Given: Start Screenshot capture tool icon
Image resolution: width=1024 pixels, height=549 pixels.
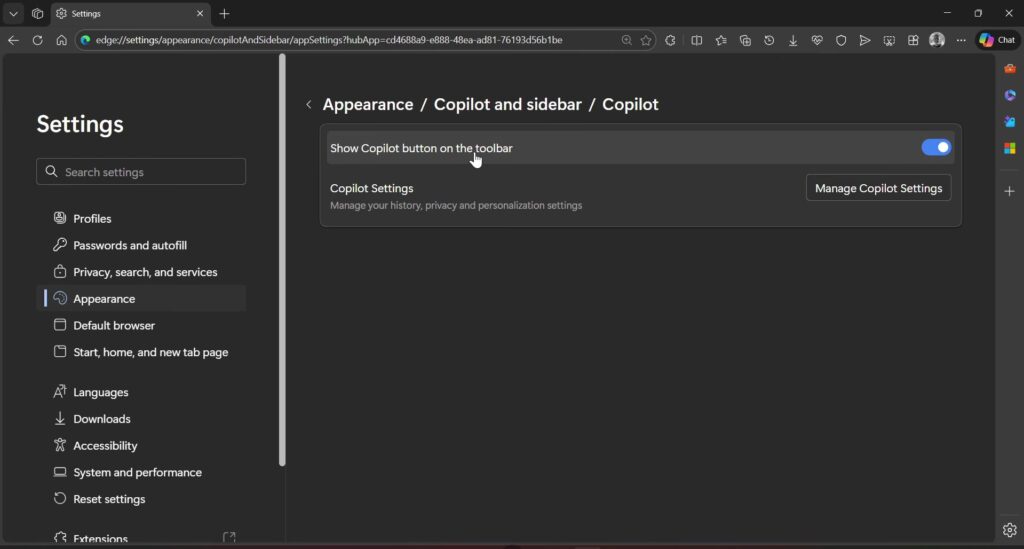Looking at the screenshot, I should (889, 40).
